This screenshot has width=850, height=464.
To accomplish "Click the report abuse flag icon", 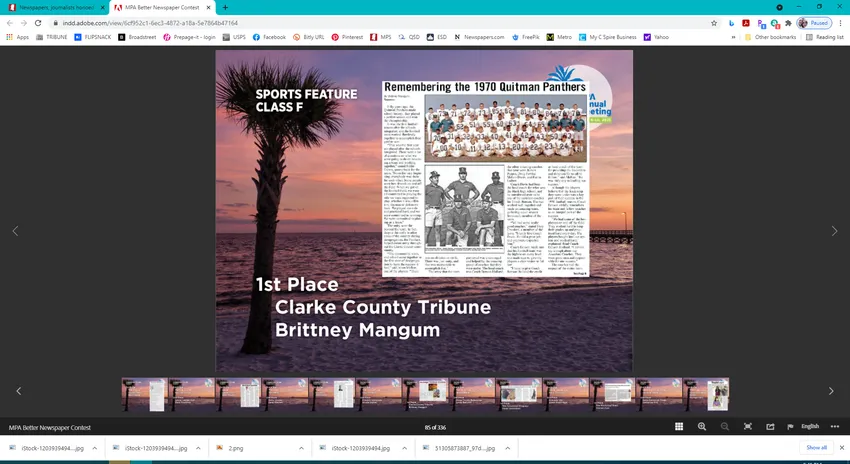I will pyautogui.click(x=790, y=426).
